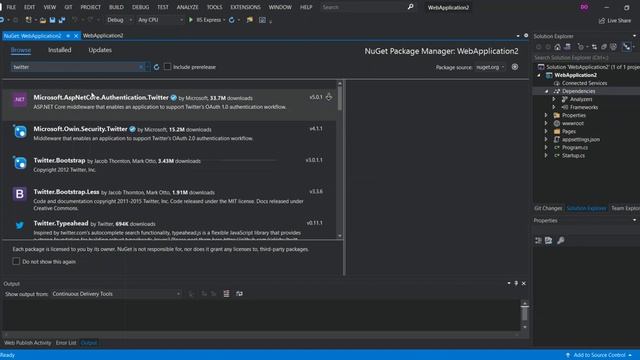Select Connected Services in Solution Explorer
Image resolution: width=640 pixels, height=360 pixels.
pos(584,83)
